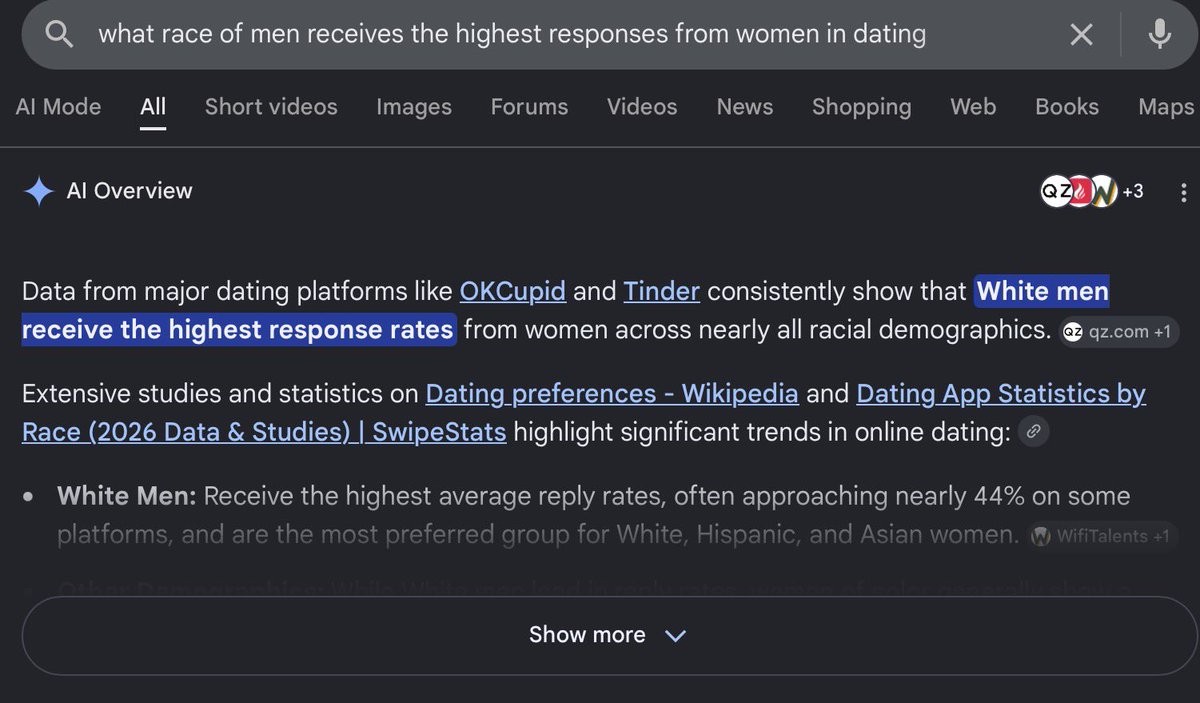
Task: Open the OKCupid link
Action: 513,292
